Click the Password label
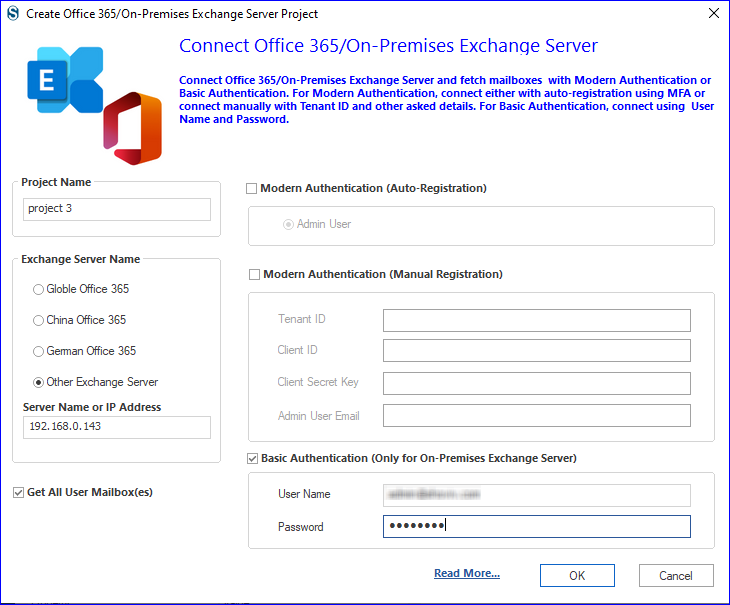The width and height of the screenshot is (730, 605). pyautogui.click(x=300, y=527)
